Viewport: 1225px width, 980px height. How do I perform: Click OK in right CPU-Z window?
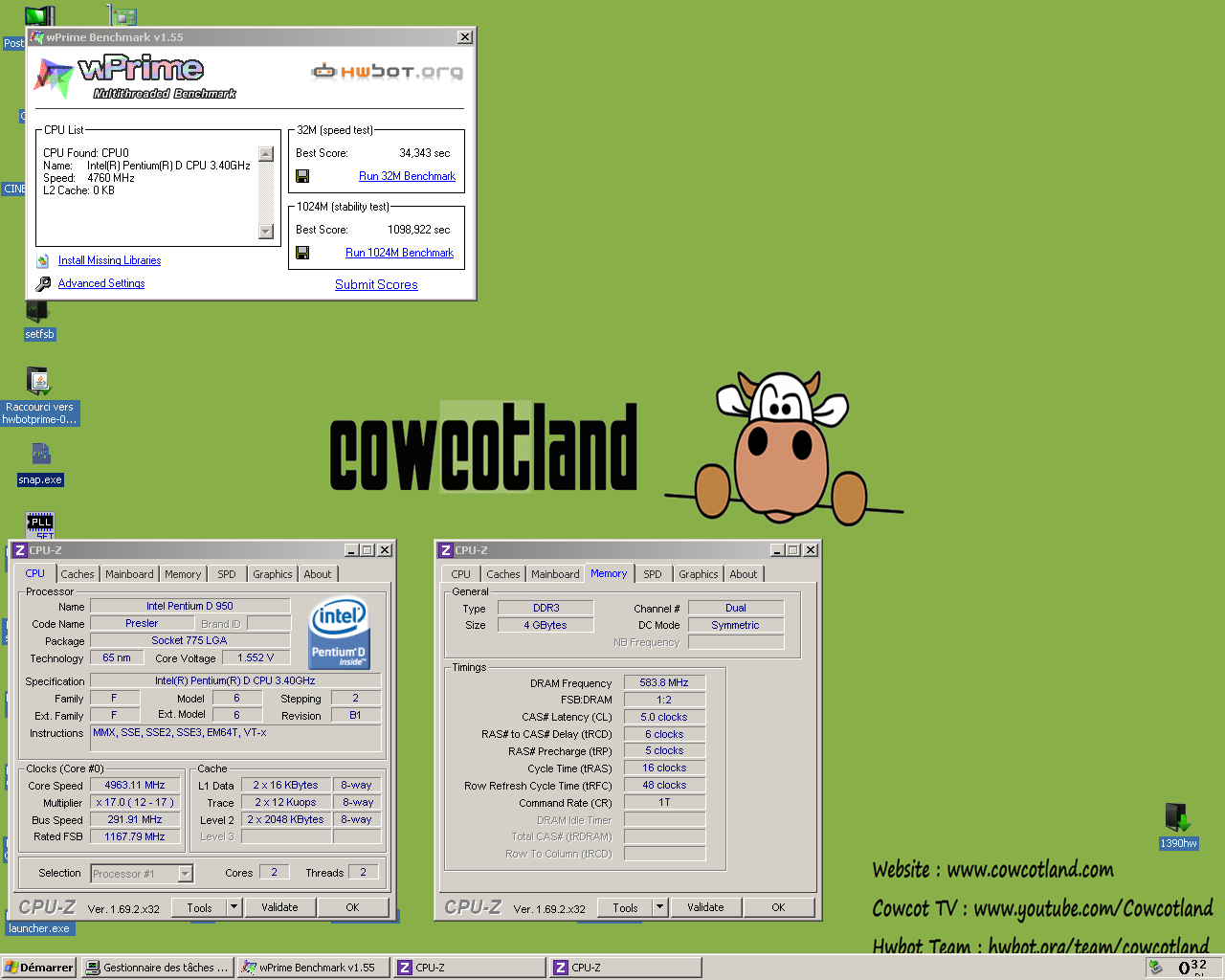tap(779, 907)
